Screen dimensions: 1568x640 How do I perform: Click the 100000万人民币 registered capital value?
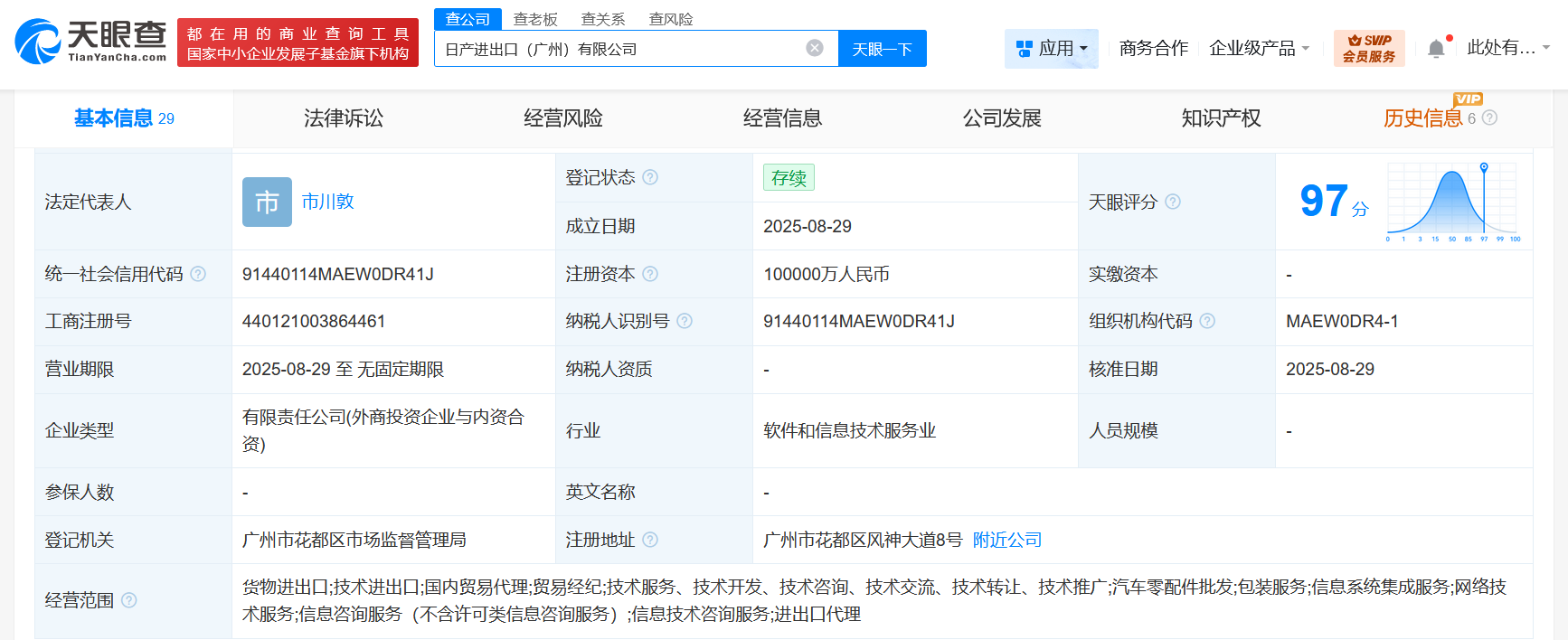827,274
